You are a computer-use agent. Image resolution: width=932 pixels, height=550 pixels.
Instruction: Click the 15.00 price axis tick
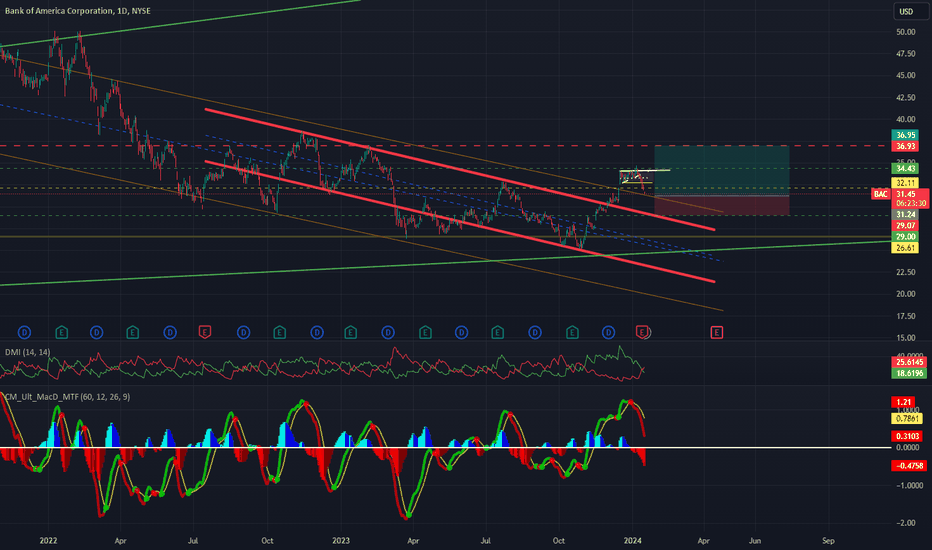[906, 338]
